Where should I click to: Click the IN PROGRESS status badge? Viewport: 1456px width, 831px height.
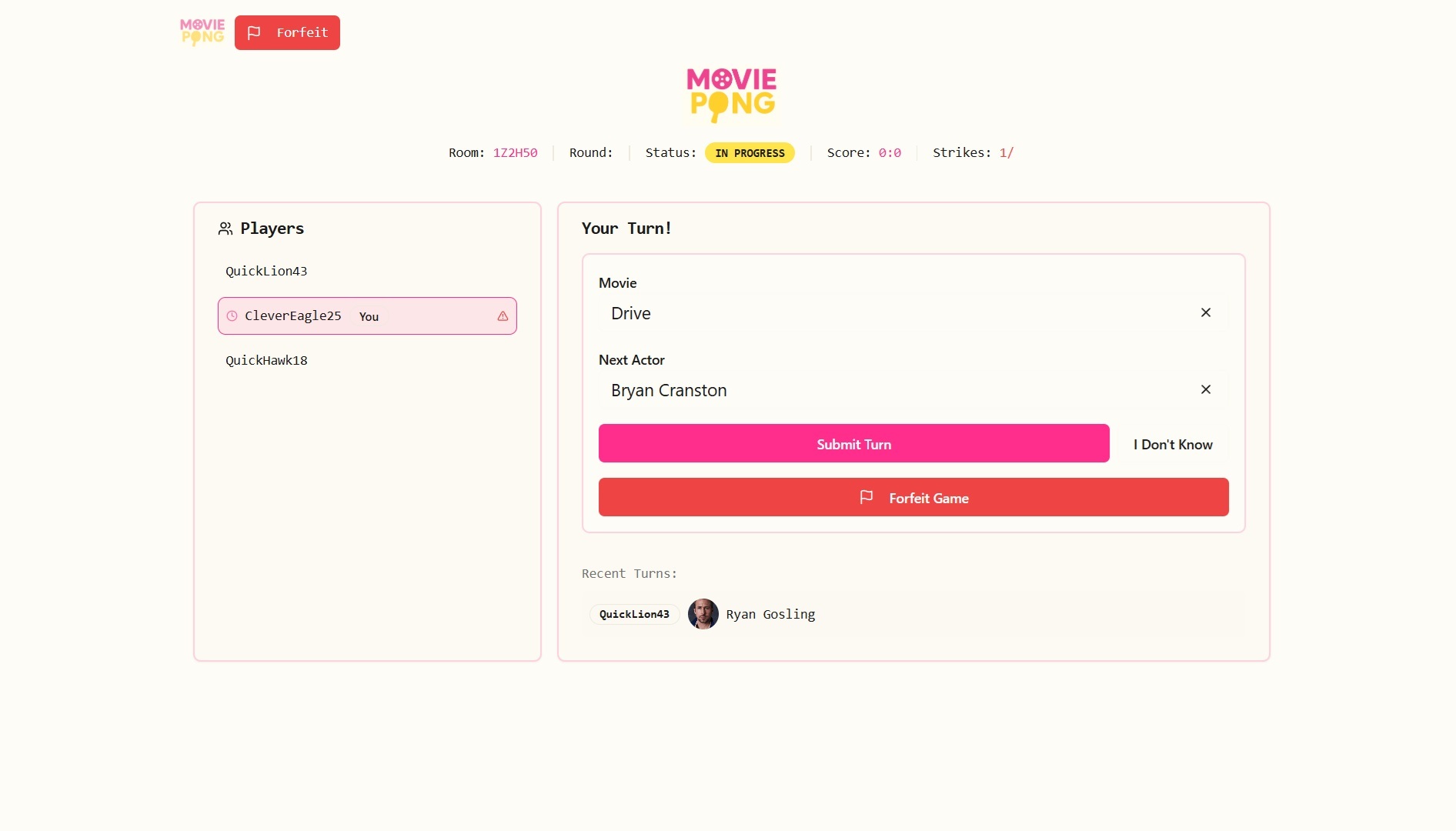pyautogui.click(x=750, y=153)
